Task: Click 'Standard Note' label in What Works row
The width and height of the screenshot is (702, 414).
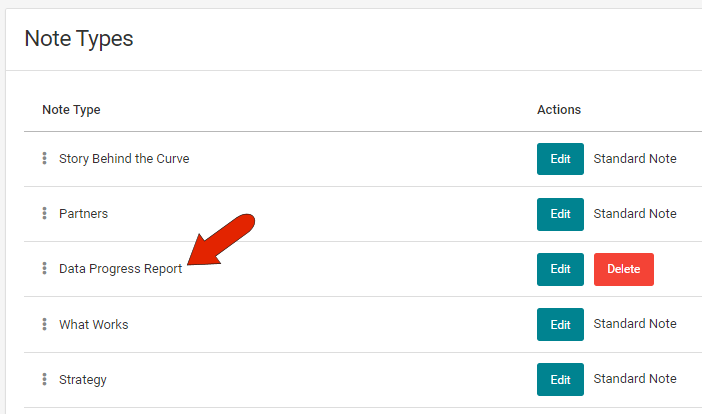Action: [x=635, y=324]
